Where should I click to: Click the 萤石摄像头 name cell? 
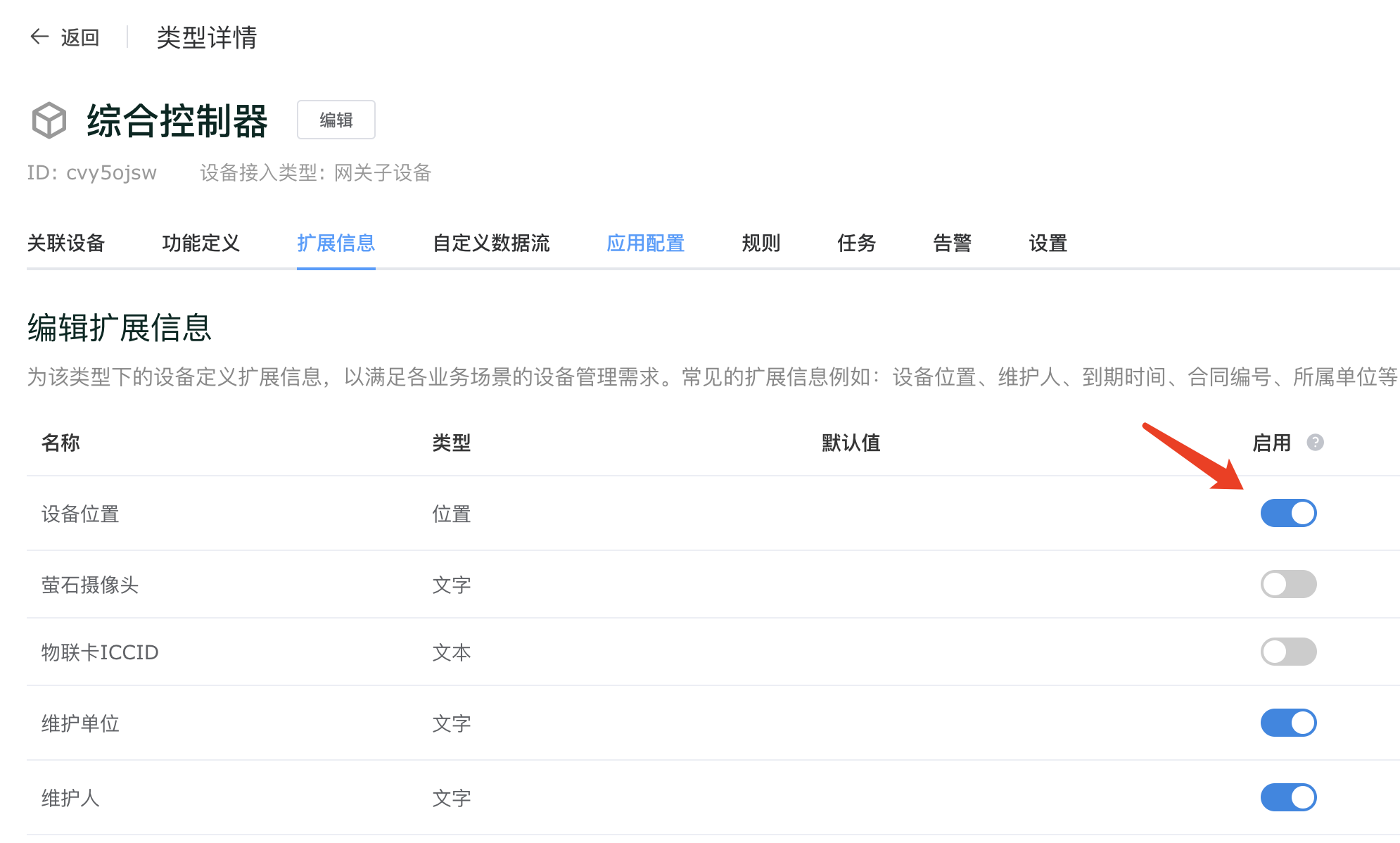pos(90,585)
